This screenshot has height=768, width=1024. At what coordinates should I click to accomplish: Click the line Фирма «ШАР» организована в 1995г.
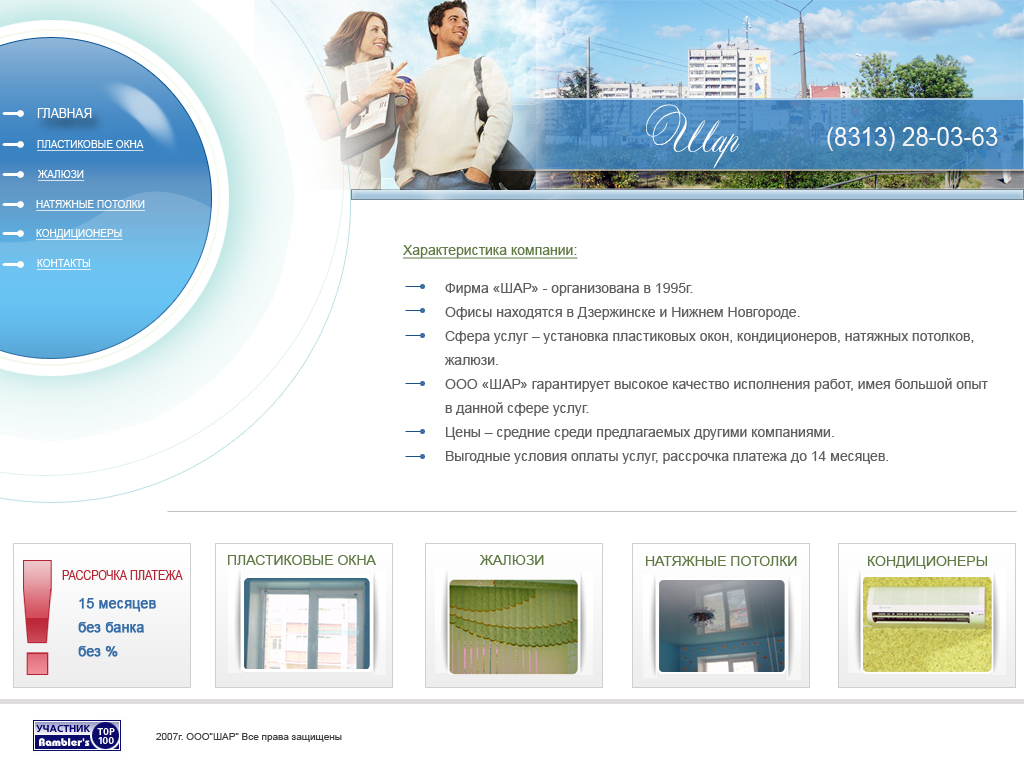(x=569, y=288)
